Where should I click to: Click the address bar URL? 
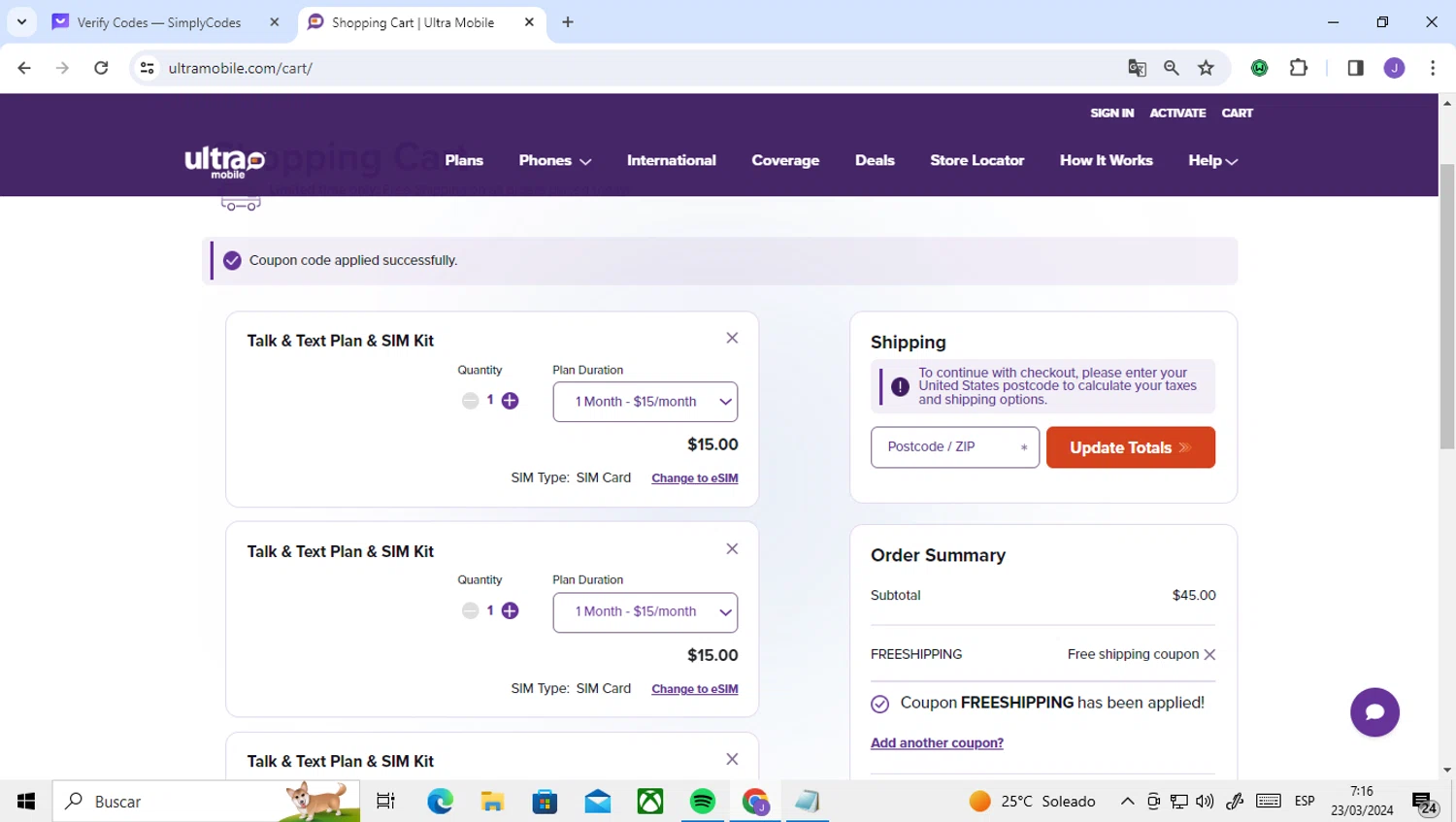click(x=241, y=68)
